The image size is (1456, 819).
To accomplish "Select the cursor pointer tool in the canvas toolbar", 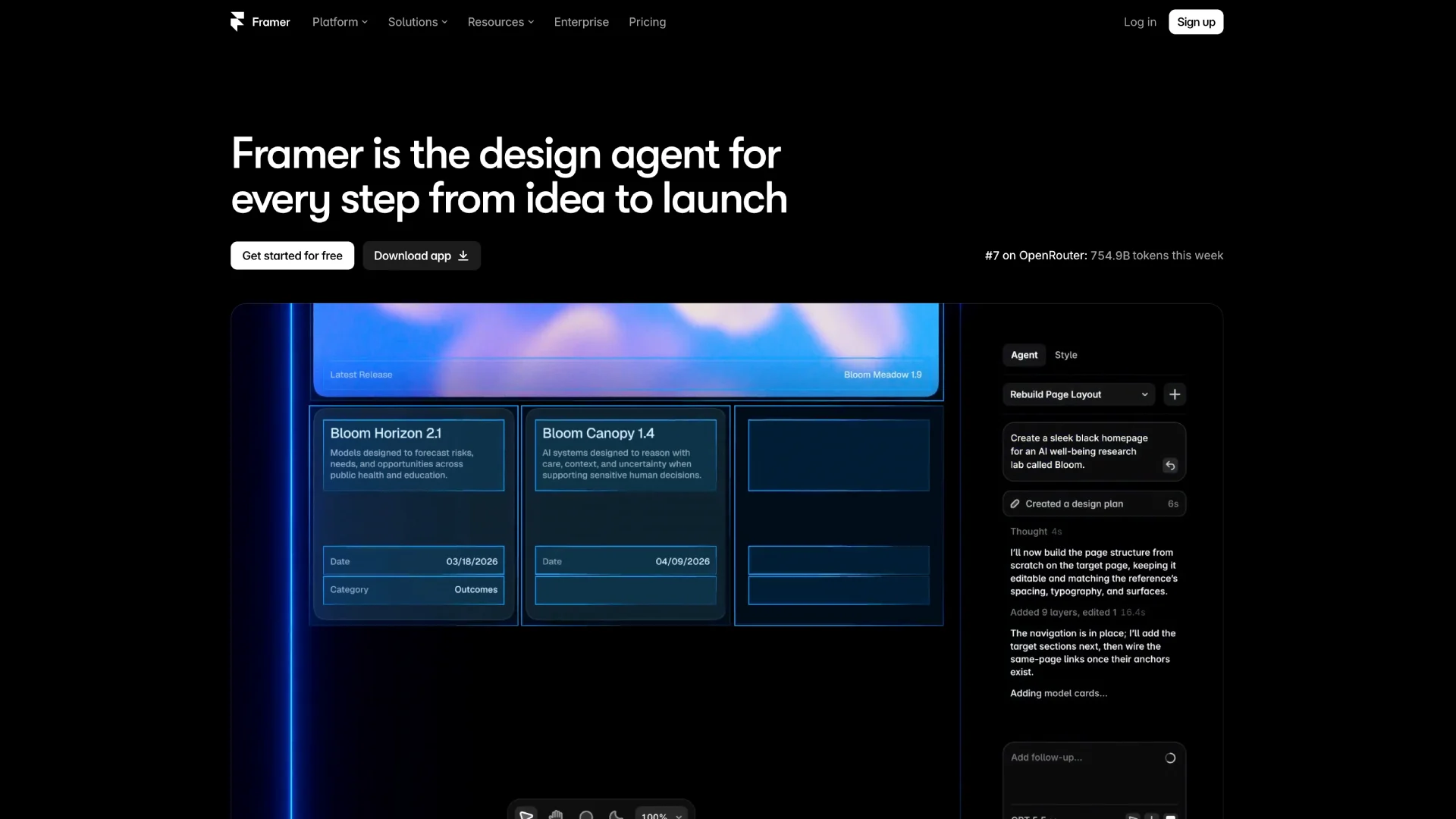I will tap(526, 814).
